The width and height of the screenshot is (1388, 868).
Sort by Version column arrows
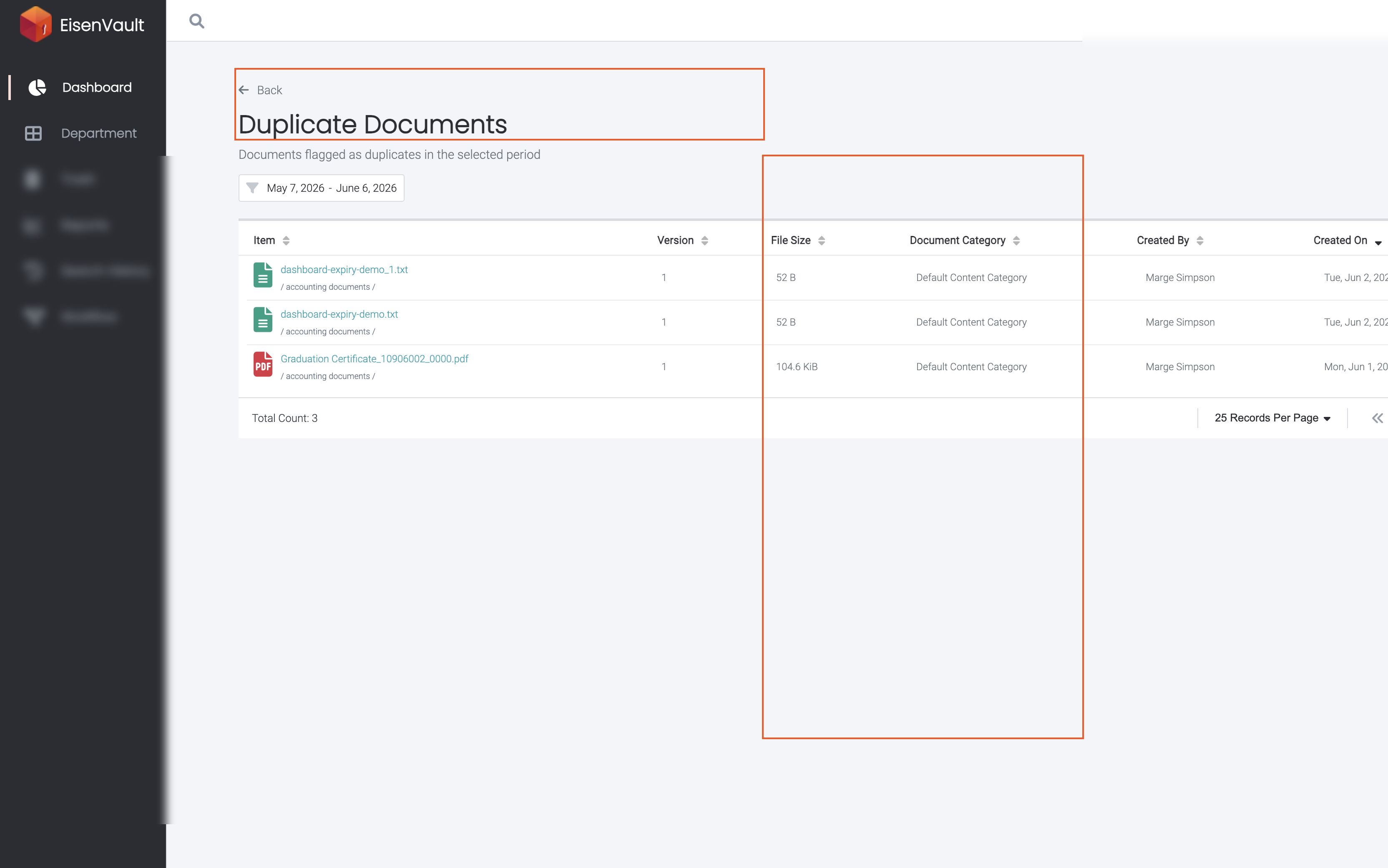pyautogui.click(x=704, y=241)
